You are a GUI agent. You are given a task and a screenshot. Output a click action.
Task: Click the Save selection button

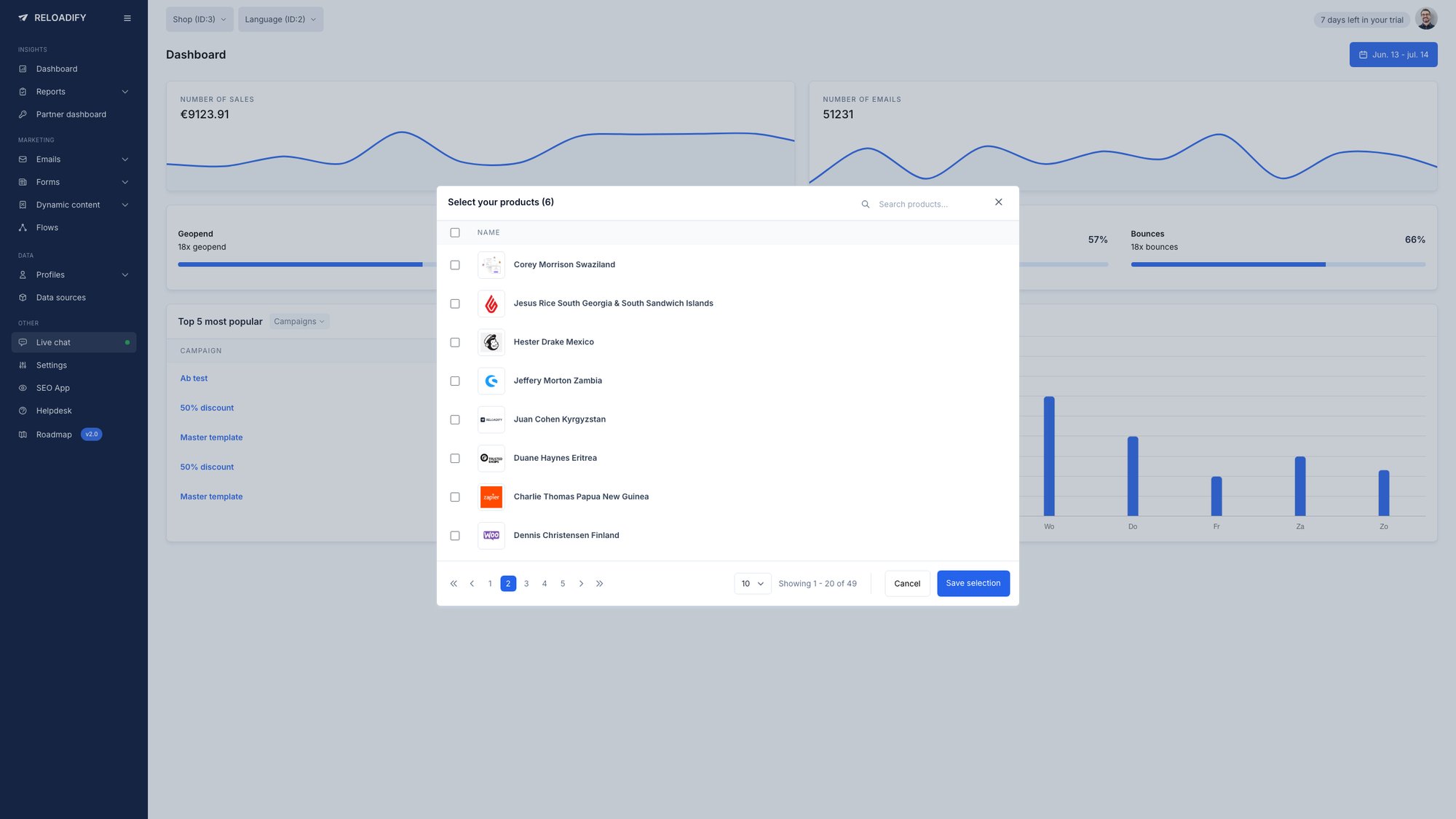973,583
